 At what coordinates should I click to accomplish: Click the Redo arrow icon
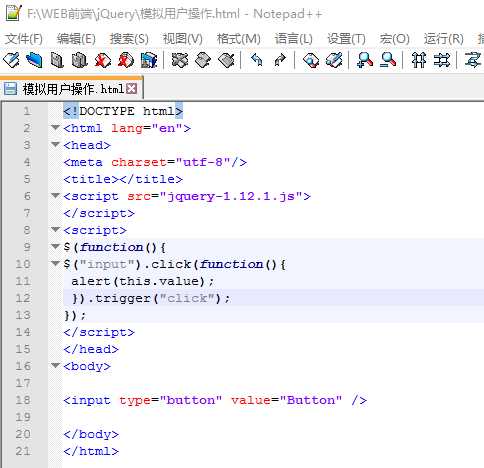point(280,60)
